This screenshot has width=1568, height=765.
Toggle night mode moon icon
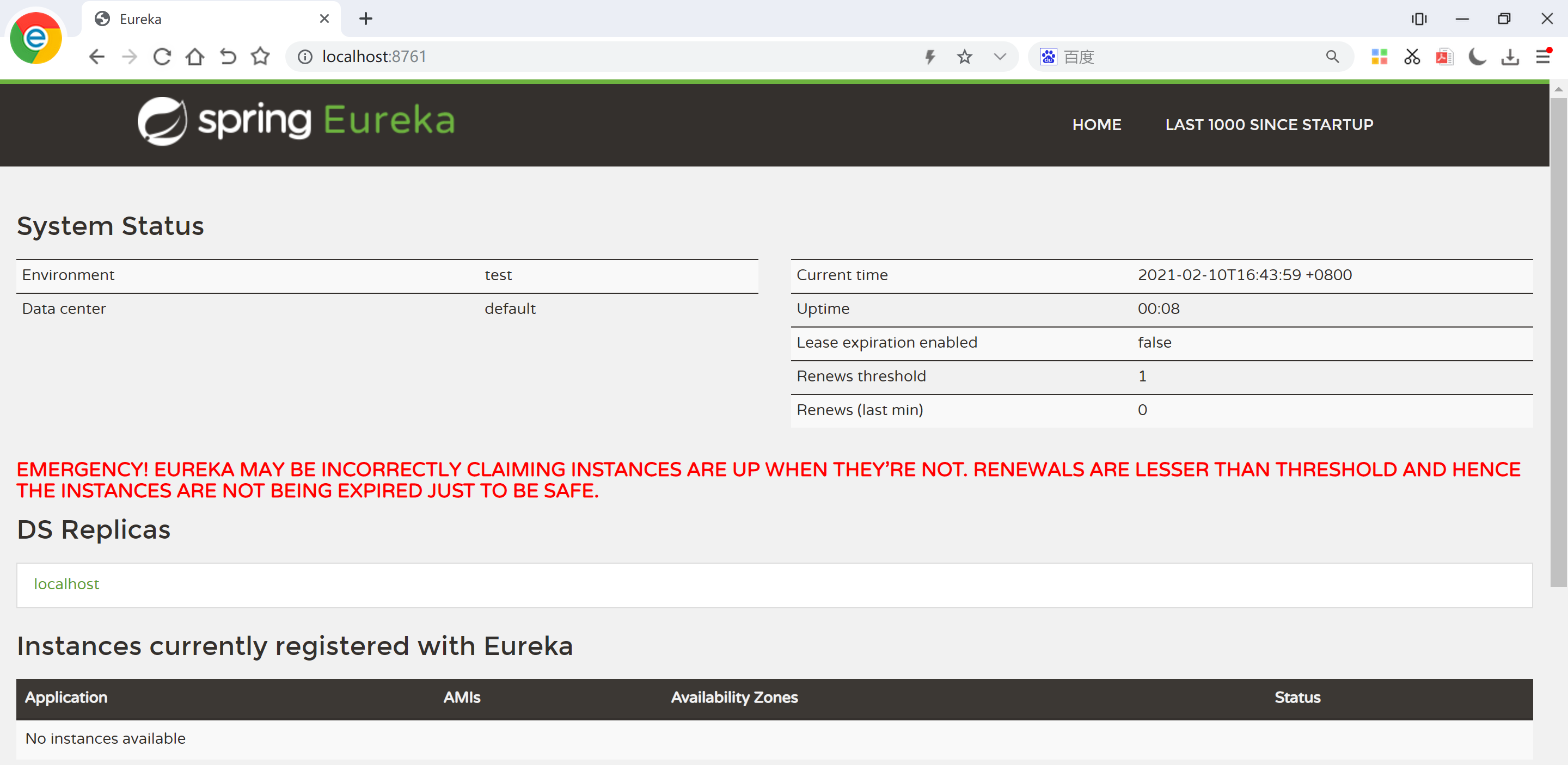click(x=1477, y=57)
